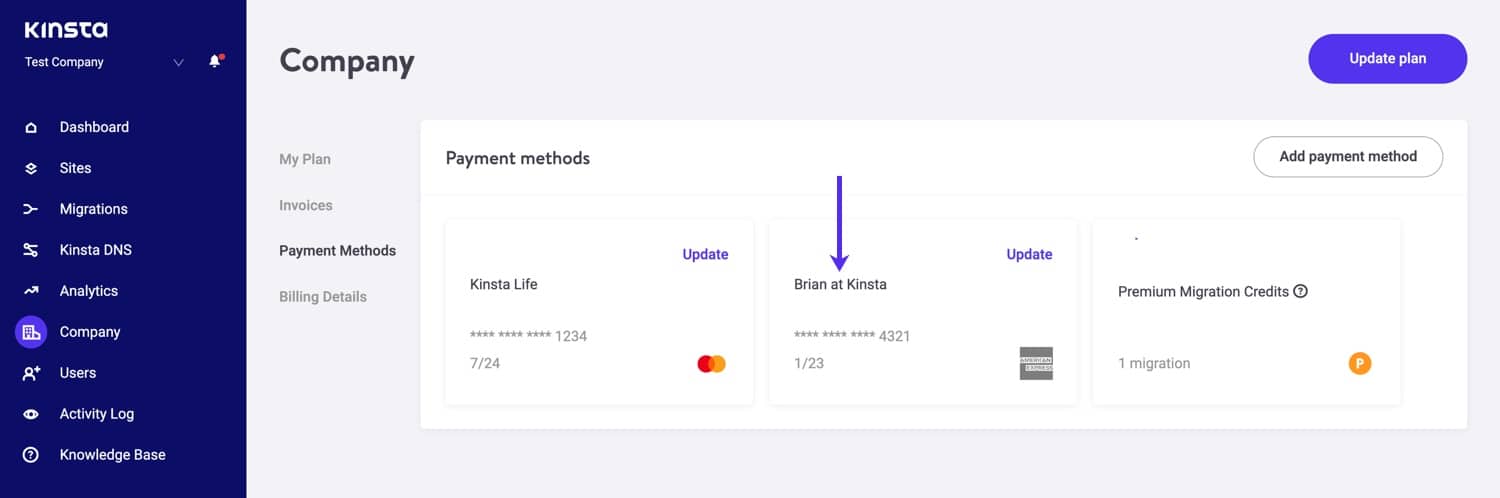Update the Brian at Kinsta card

click(x=1029, y=254)
